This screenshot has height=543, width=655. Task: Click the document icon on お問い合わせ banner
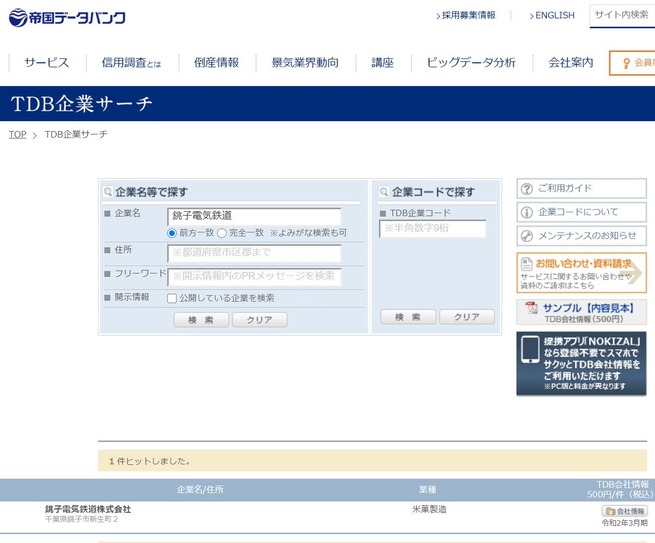pos(526,264)
